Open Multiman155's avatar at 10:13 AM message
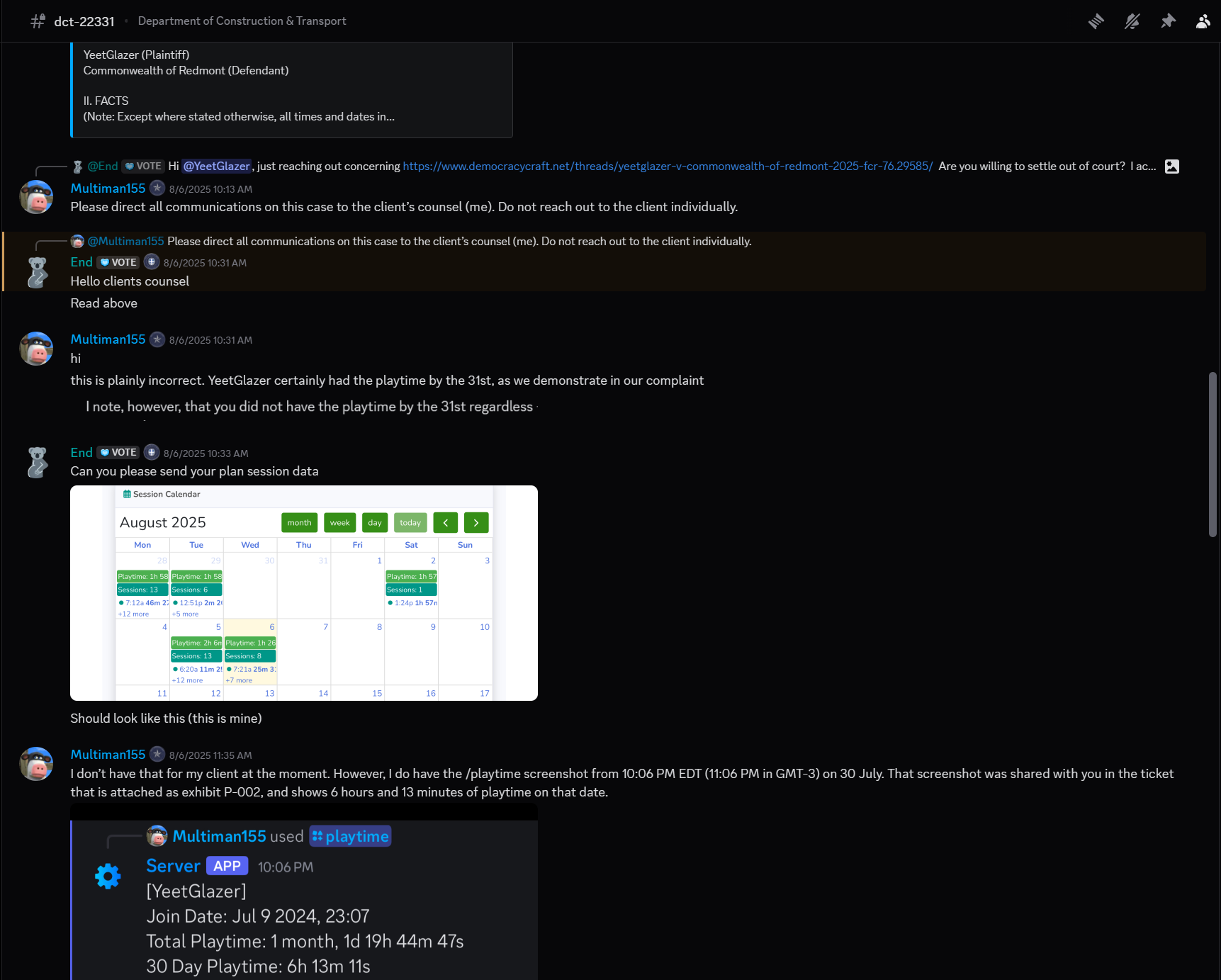This screenshot has width=1221, height=980. (36, 197)
